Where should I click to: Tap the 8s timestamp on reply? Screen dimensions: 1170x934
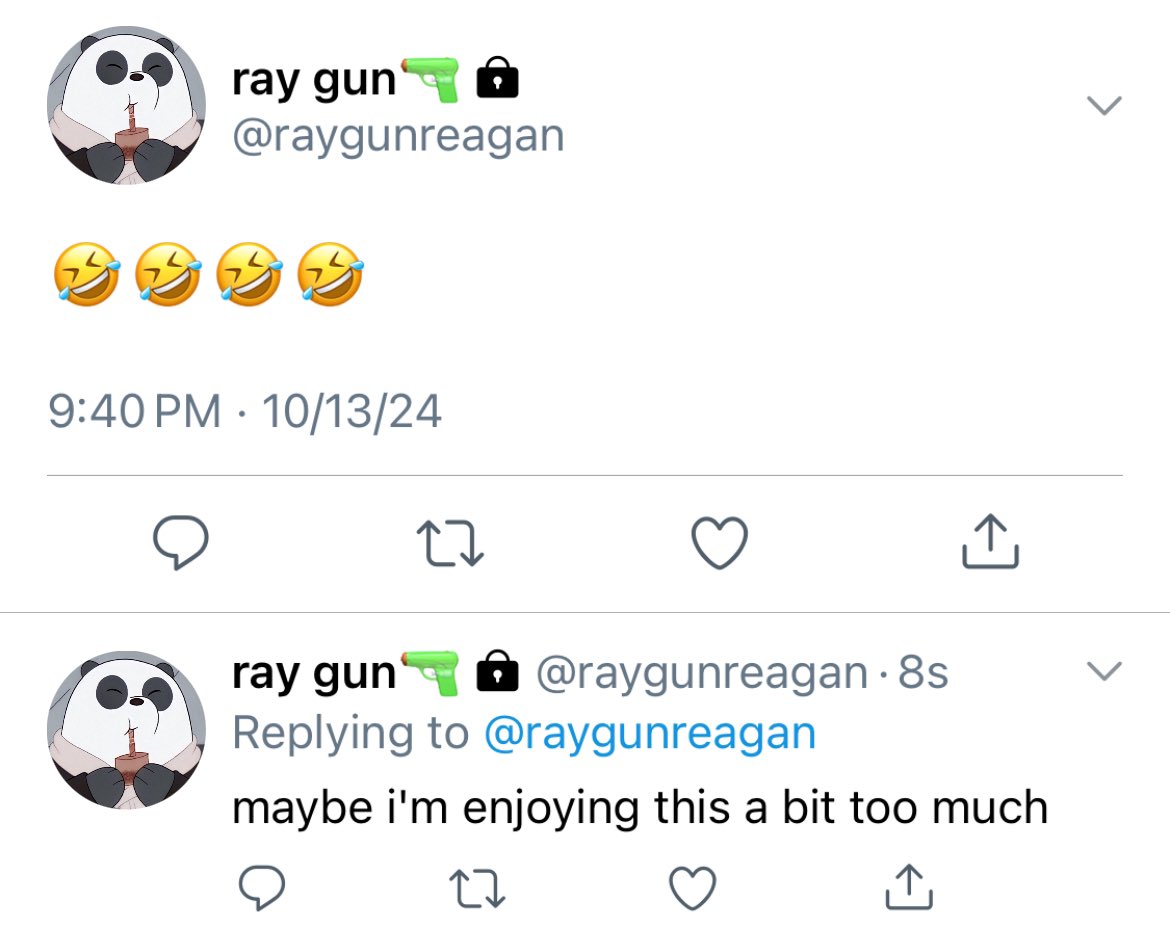click(923, 673)
